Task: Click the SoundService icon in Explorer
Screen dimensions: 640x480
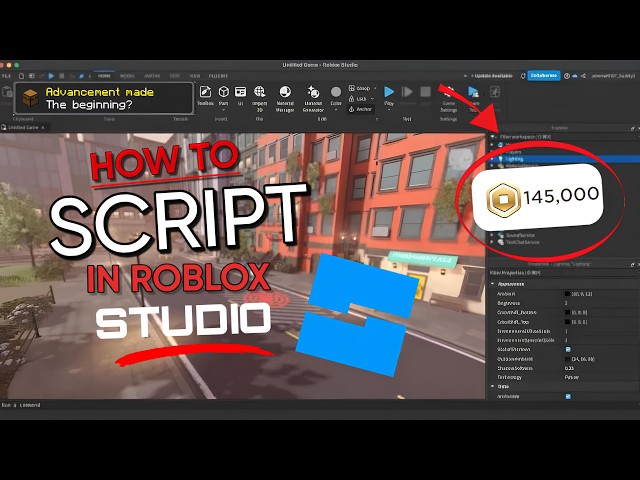Action: click(501, 235)
